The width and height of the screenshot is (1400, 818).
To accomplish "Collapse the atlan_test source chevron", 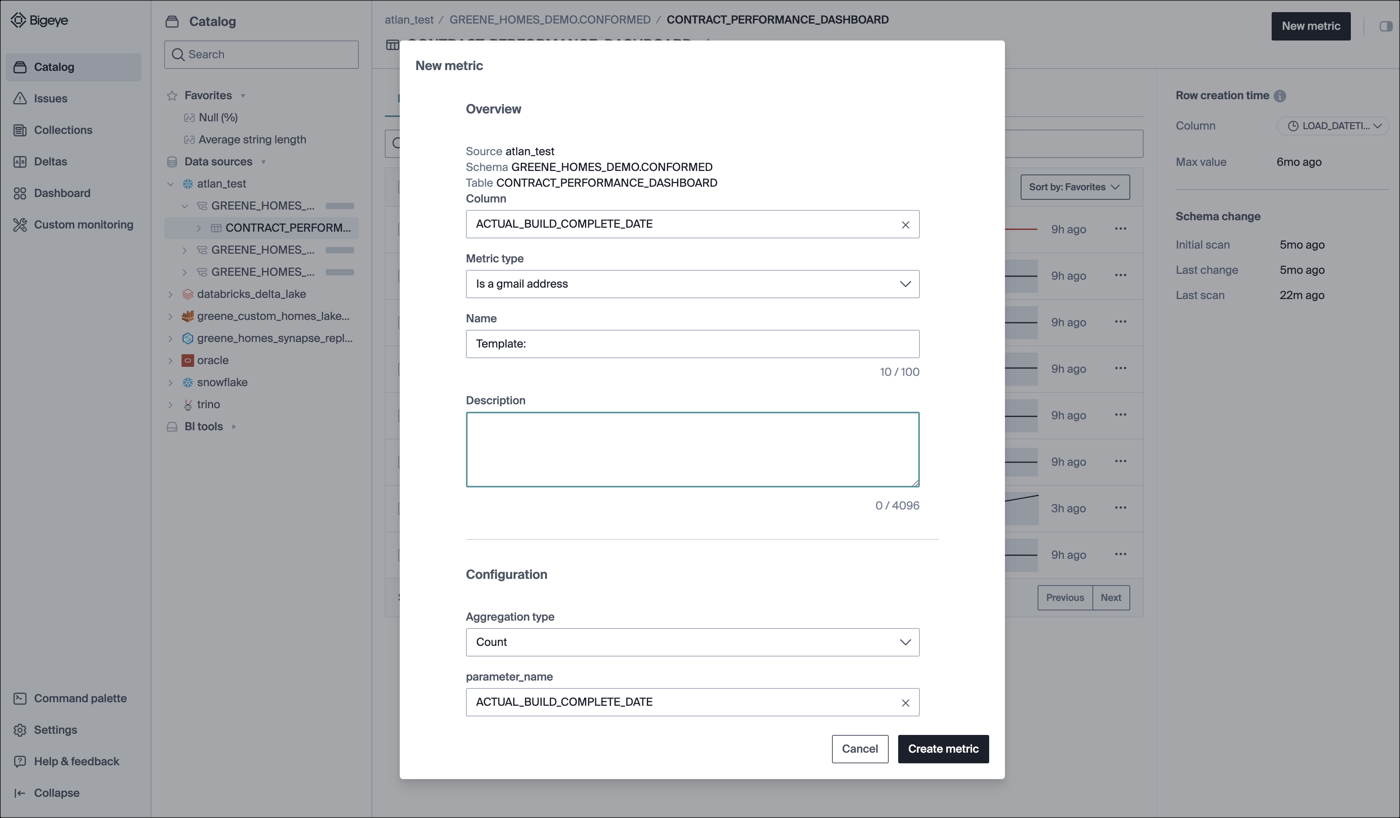I will click(x=170, y=184).
